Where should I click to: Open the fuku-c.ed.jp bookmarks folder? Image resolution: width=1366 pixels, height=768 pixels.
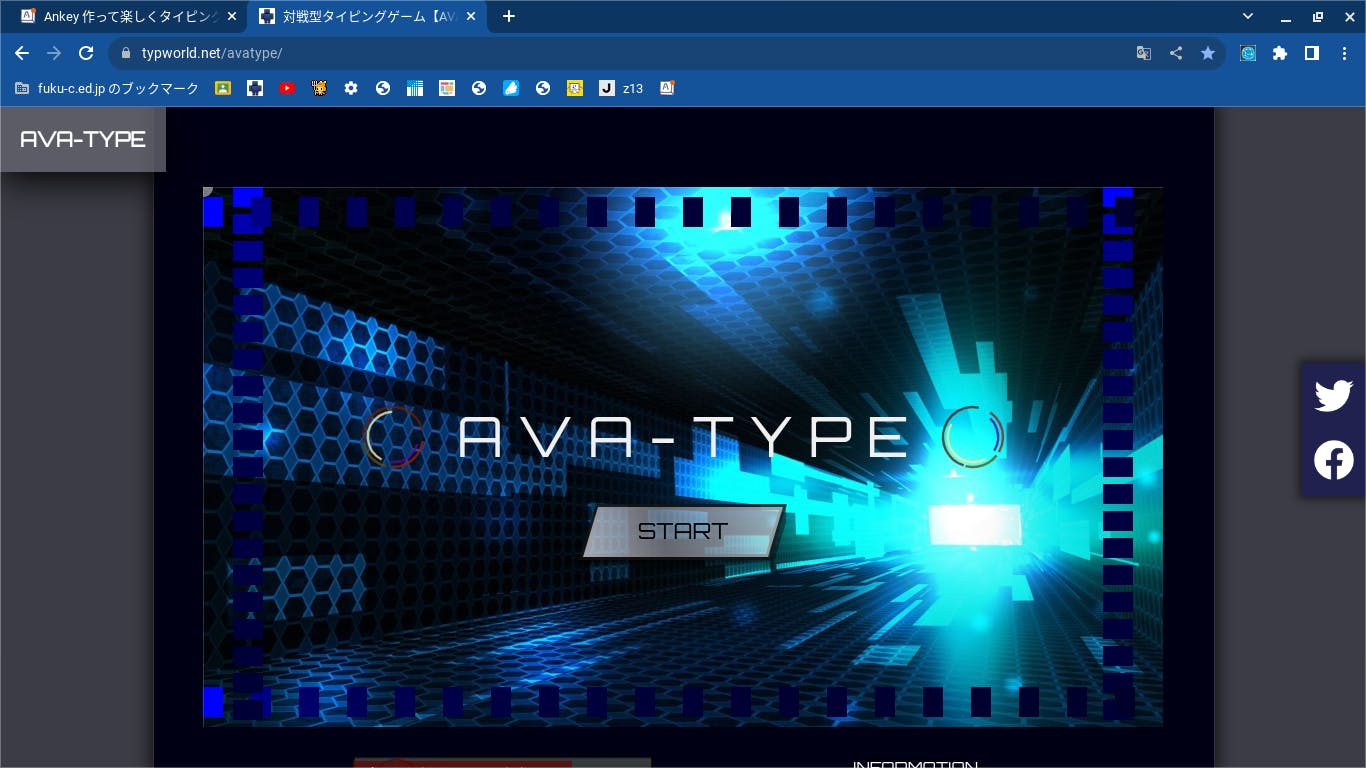tap(107, 88)
